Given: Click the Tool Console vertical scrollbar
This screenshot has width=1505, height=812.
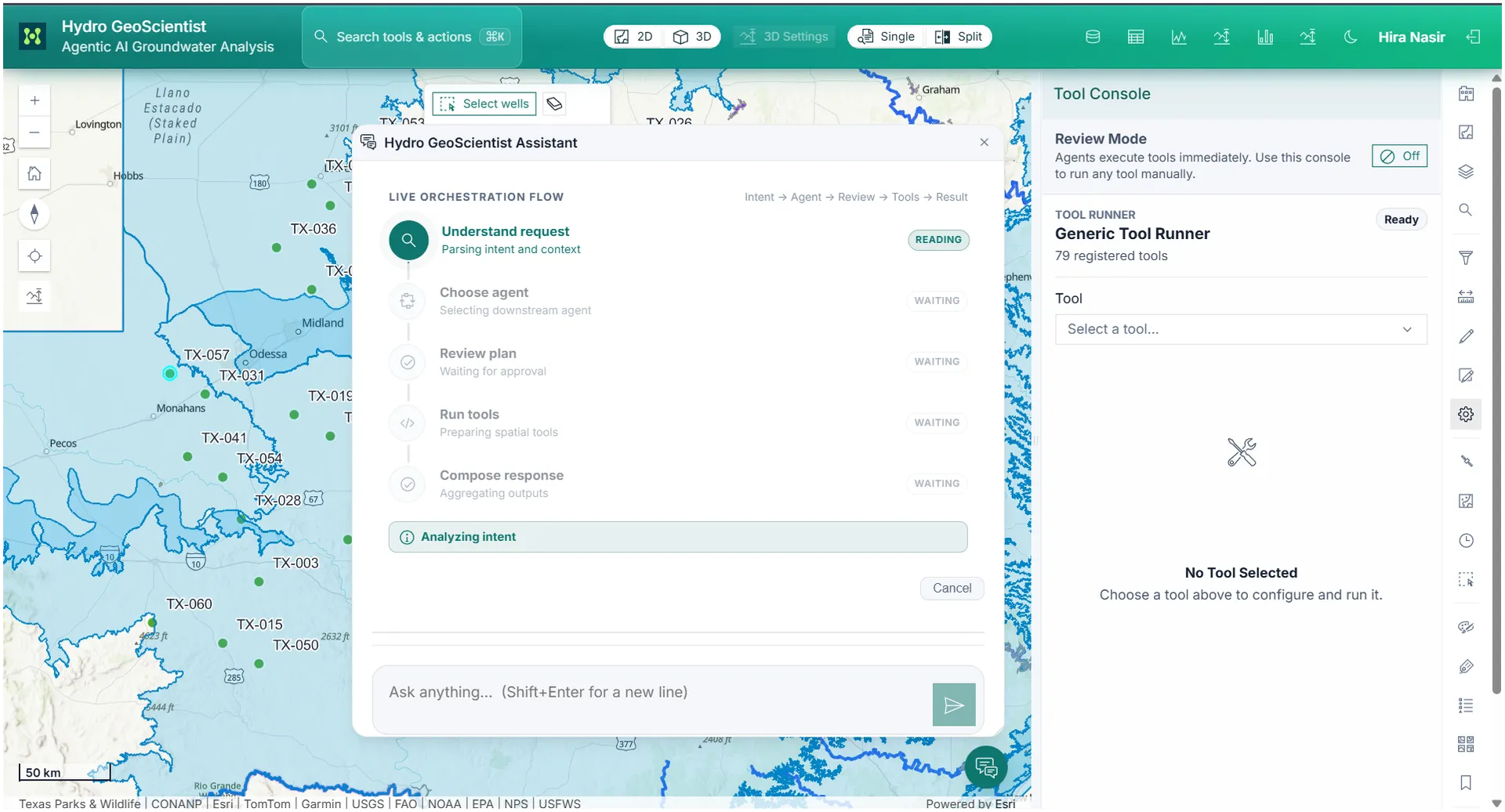Looking at the screenshot, I should coord(1496,392).
